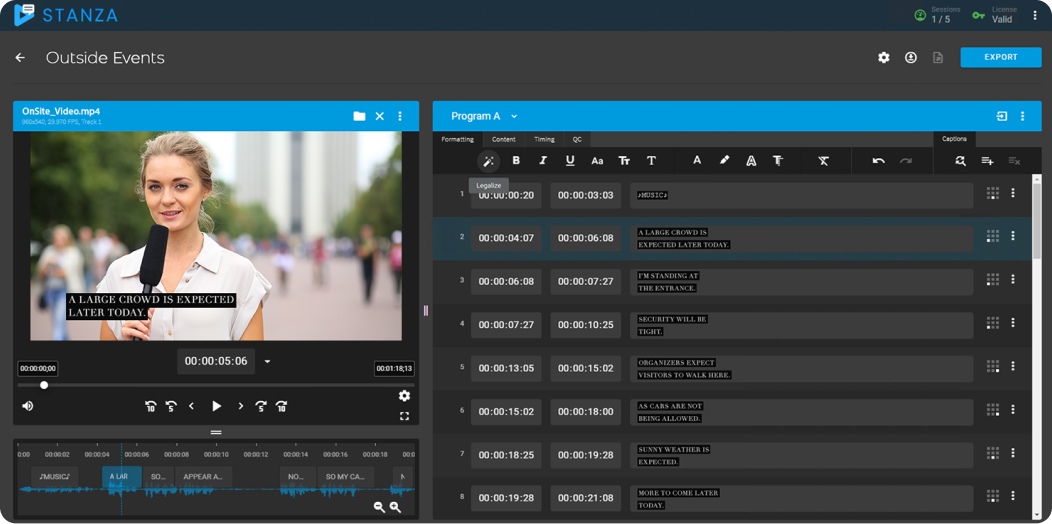Zoom in on the waveform timeline
This screenshot has width=1052, height=524.
[x=395, y=507]
